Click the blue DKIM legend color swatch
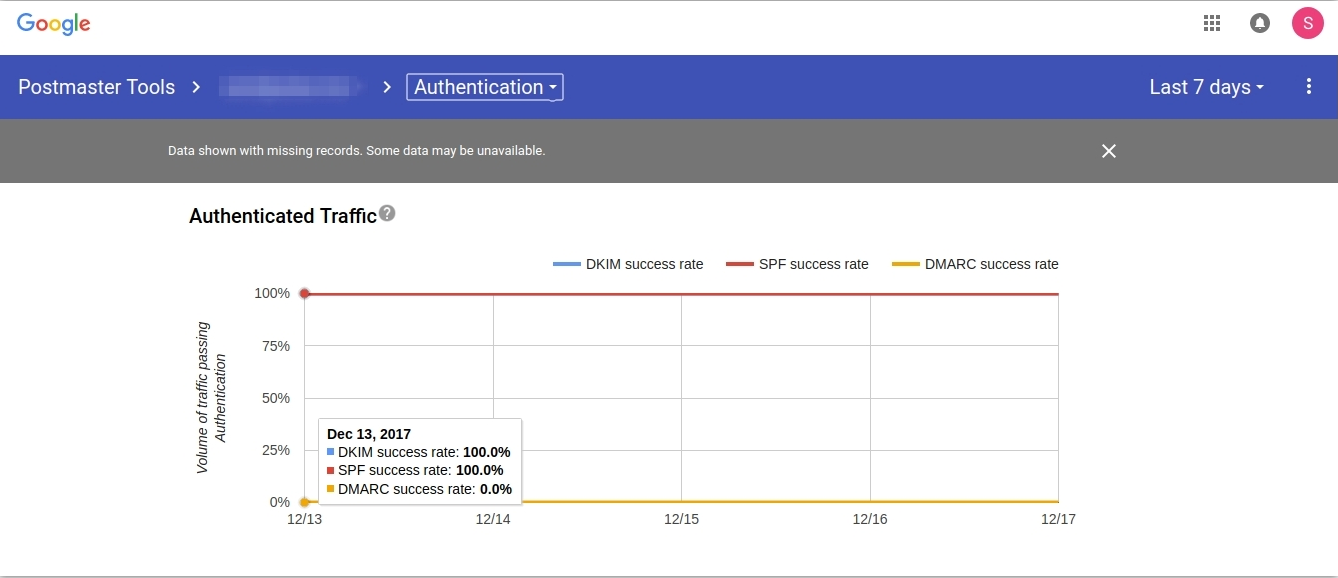Viewport: 1338px width, 578px height. (x=566, y=265)
